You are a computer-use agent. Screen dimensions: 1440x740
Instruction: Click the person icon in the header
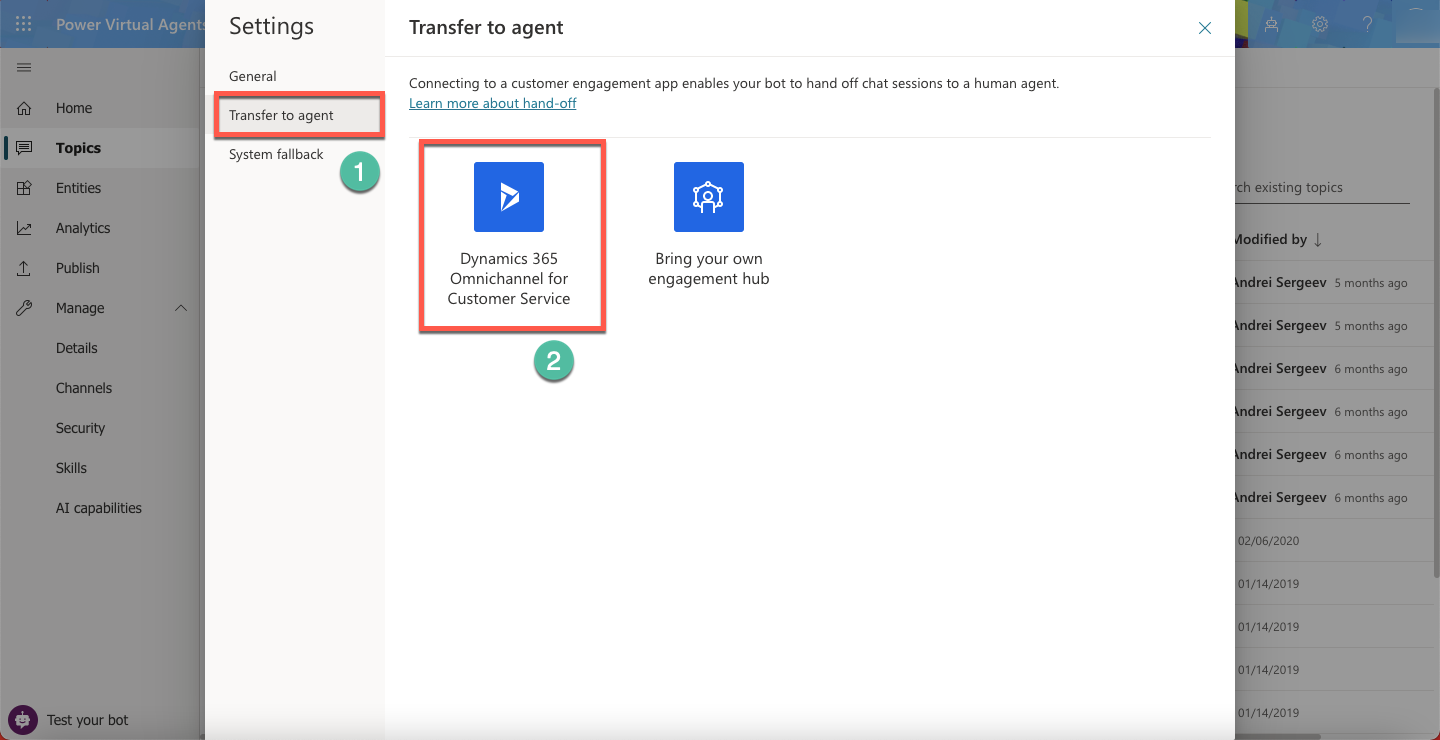point(1272,24)
